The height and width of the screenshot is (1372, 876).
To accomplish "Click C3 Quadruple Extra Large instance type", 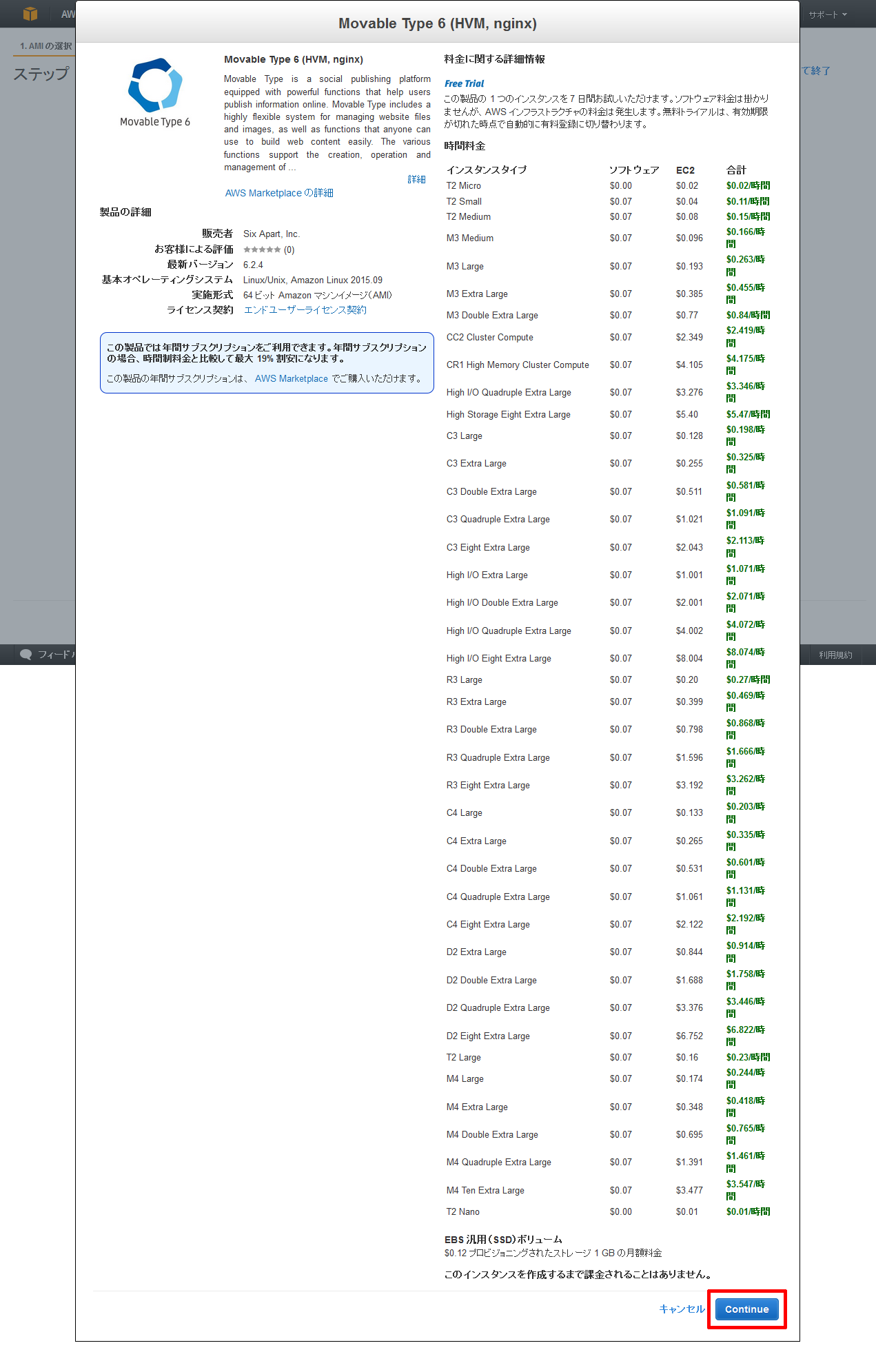I will point(498,520).
